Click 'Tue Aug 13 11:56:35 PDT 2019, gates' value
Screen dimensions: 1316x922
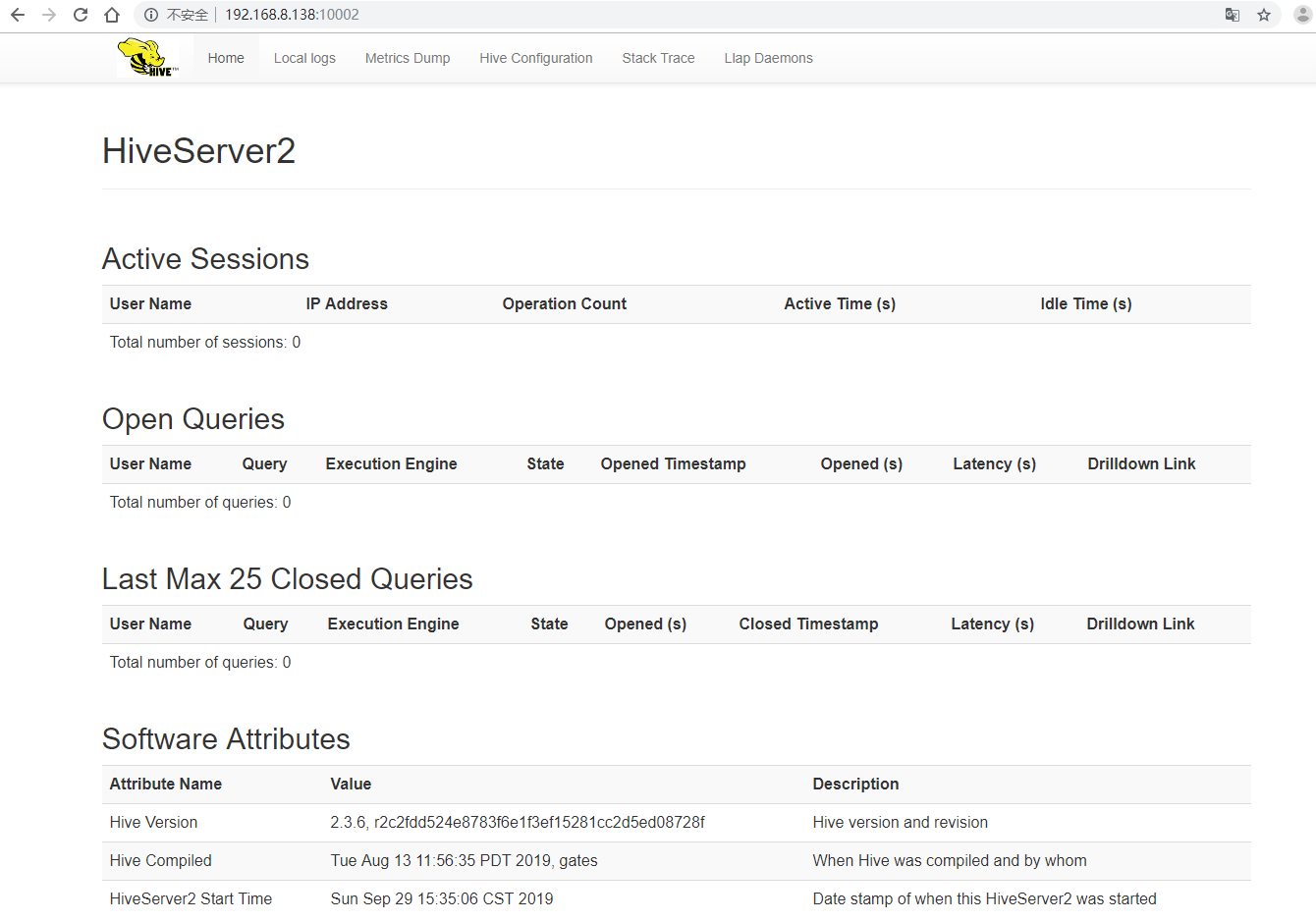coord(465,861)
